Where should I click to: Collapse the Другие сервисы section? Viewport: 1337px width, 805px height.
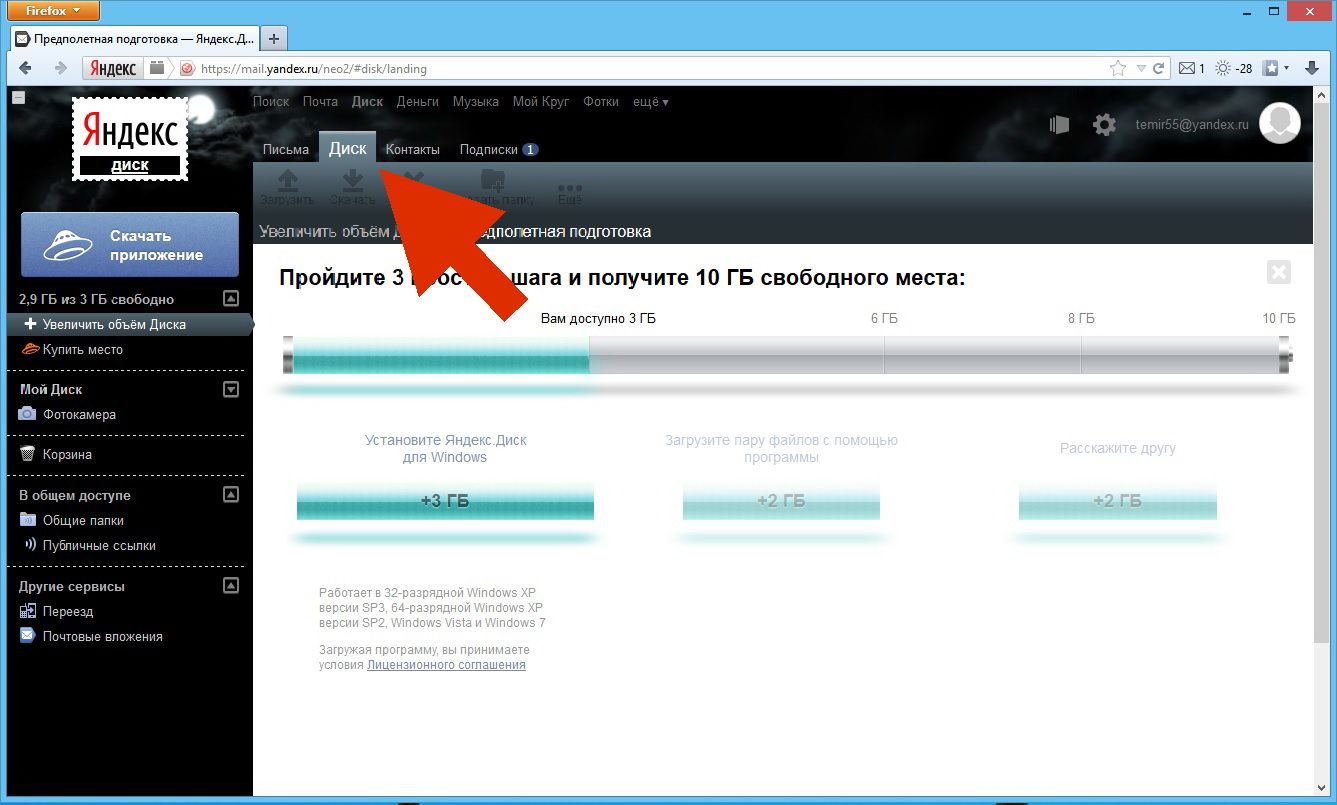click(x=231, y=586)
